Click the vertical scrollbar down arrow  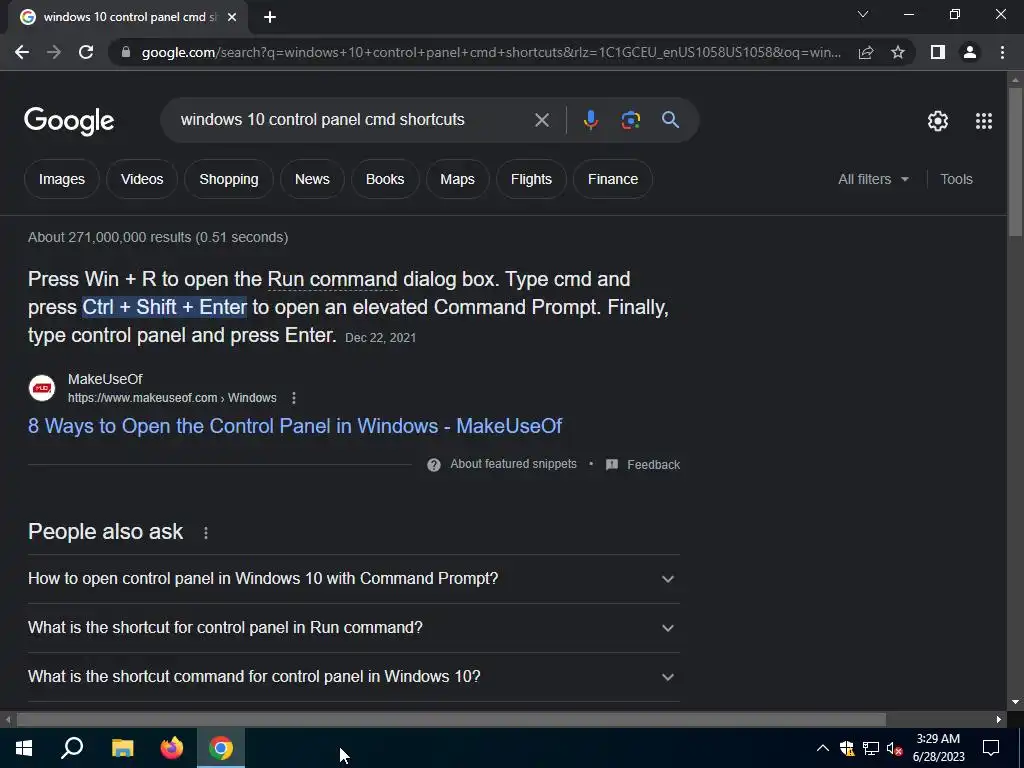click(1015, 703)
